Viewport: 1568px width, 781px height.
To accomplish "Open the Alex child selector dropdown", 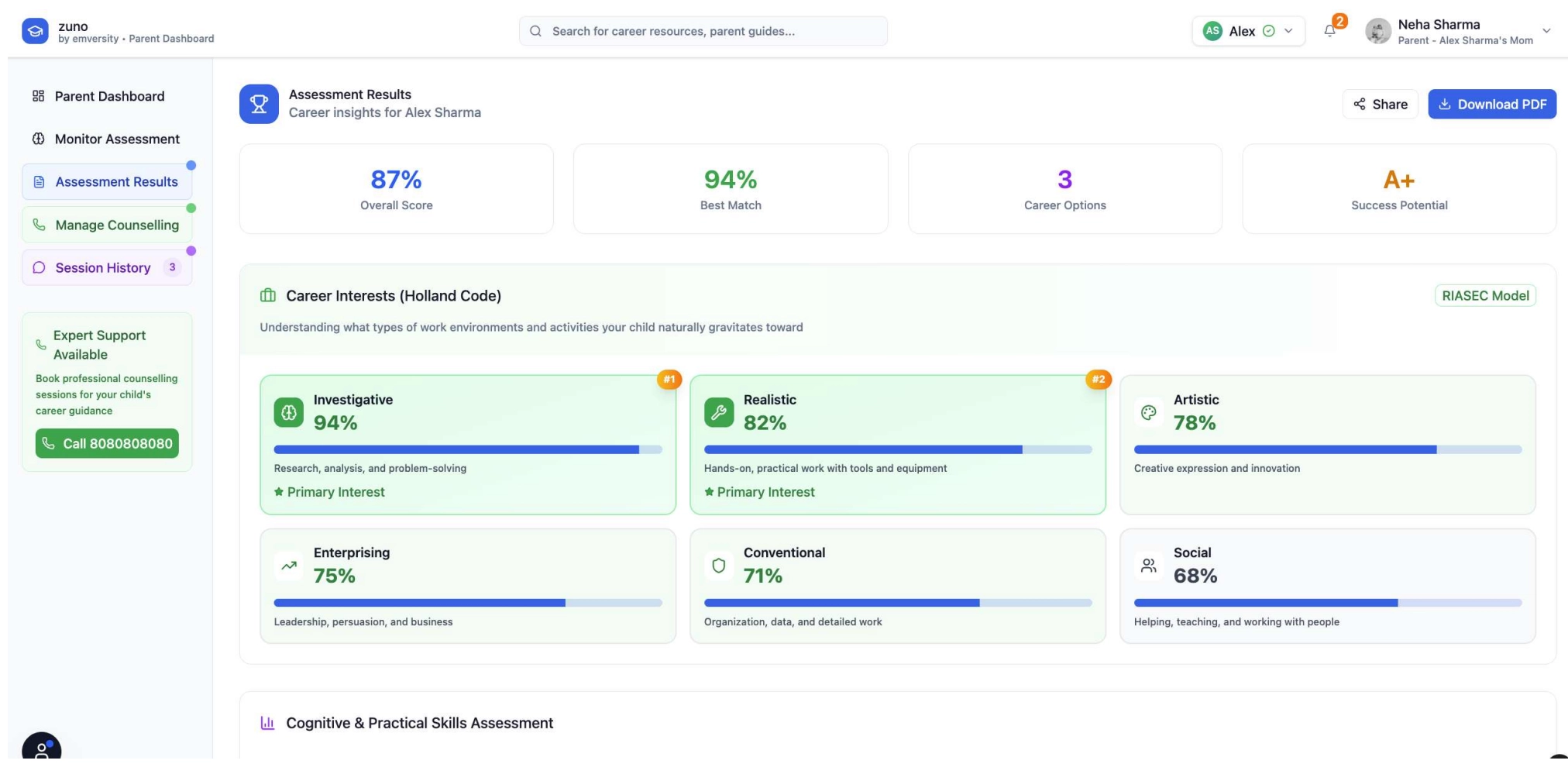I will 1248,31.
